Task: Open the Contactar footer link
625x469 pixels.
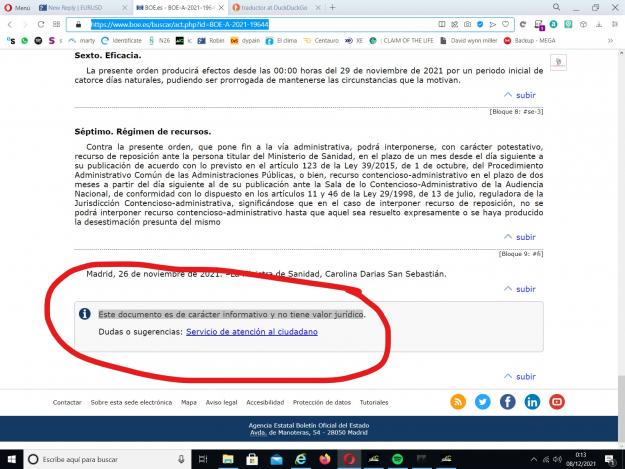Action: pos(67,402)
